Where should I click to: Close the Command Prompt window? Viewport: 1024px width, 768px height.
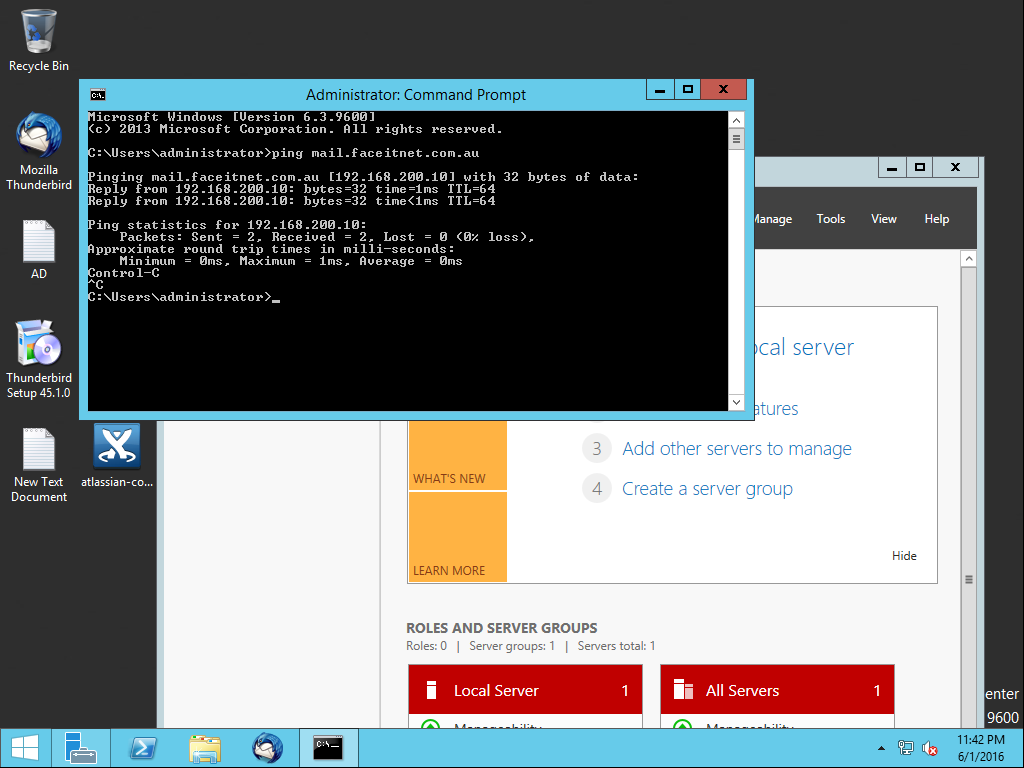[723, 89]
